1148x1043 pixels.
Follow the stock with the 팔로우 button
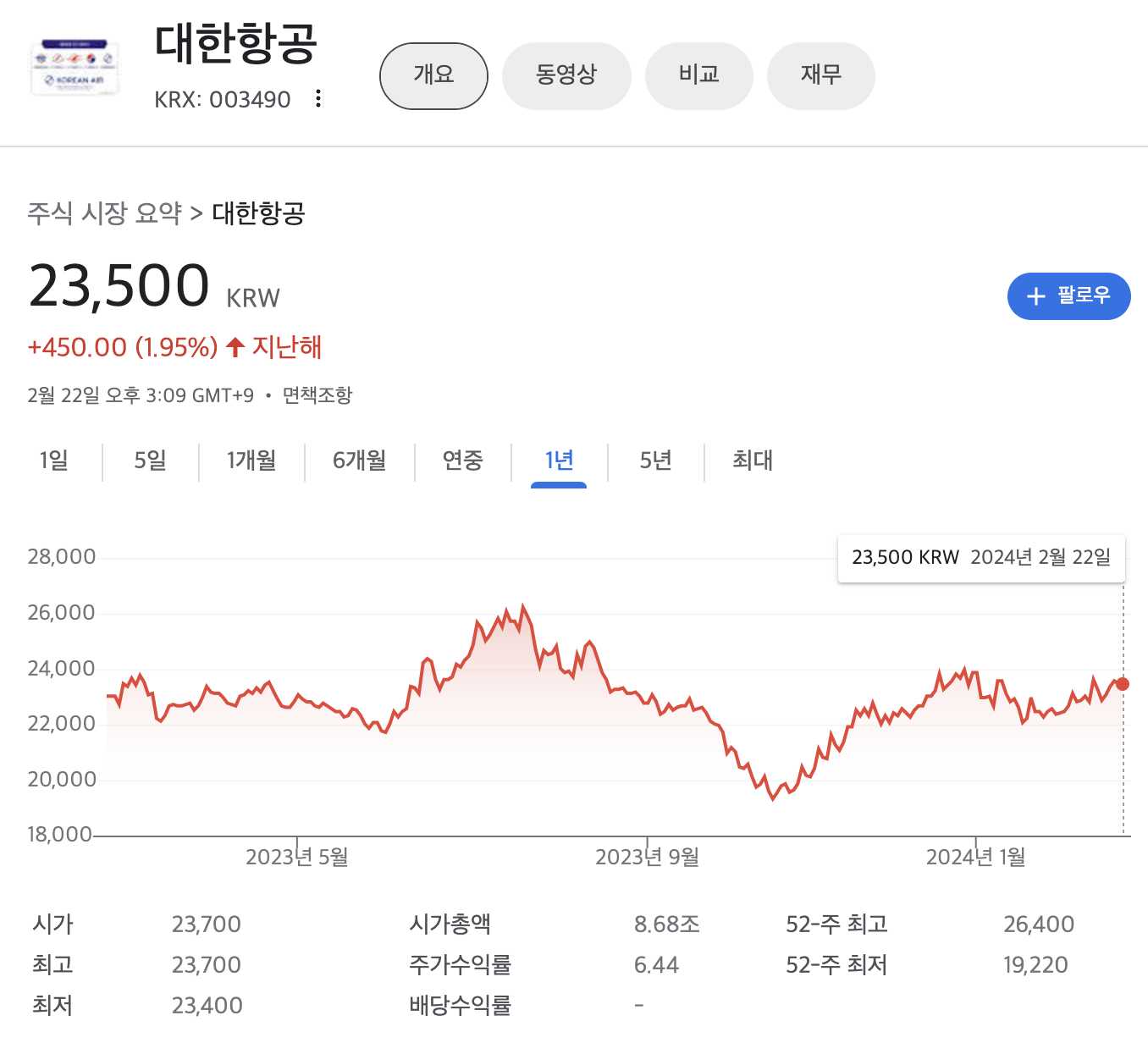[x=1068, y=296]
